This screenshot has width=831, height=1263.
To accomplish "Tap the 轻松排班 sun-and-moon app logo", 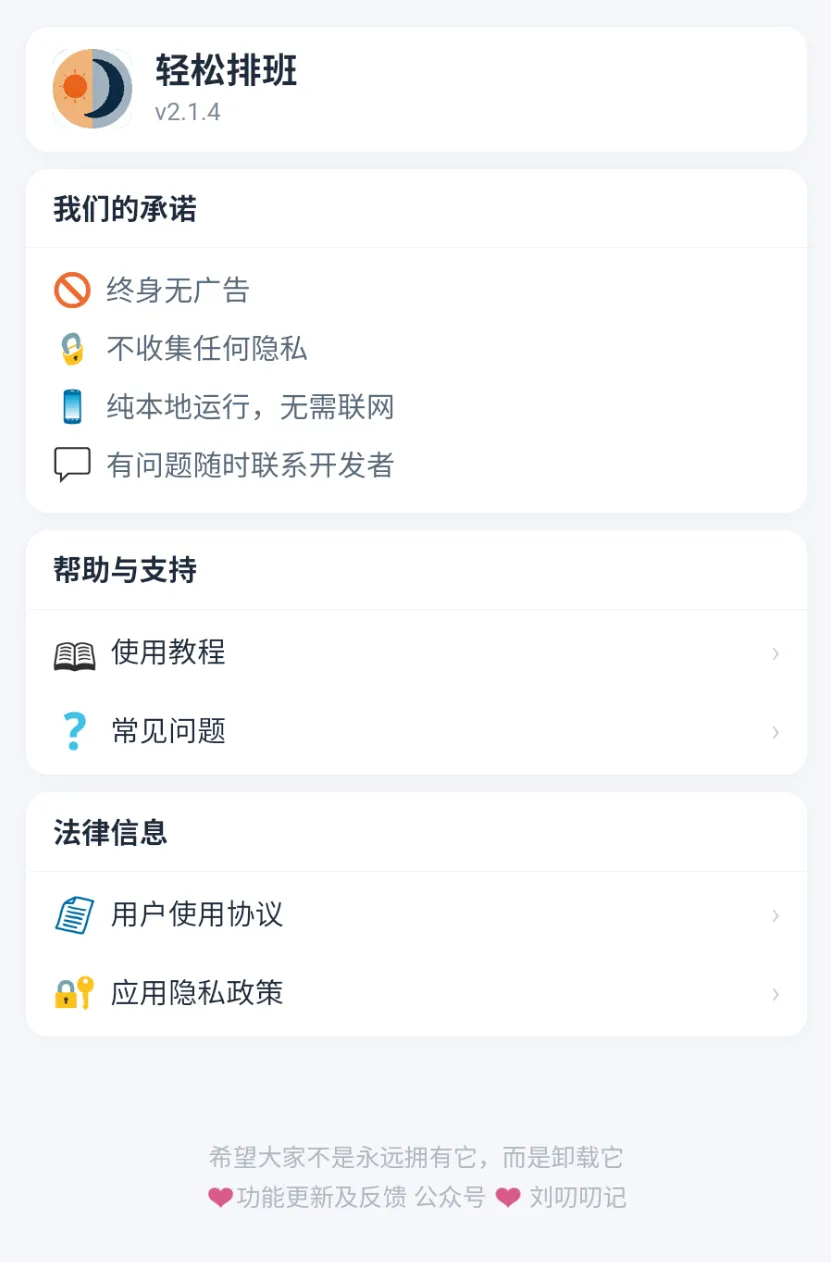I will 93,89.
